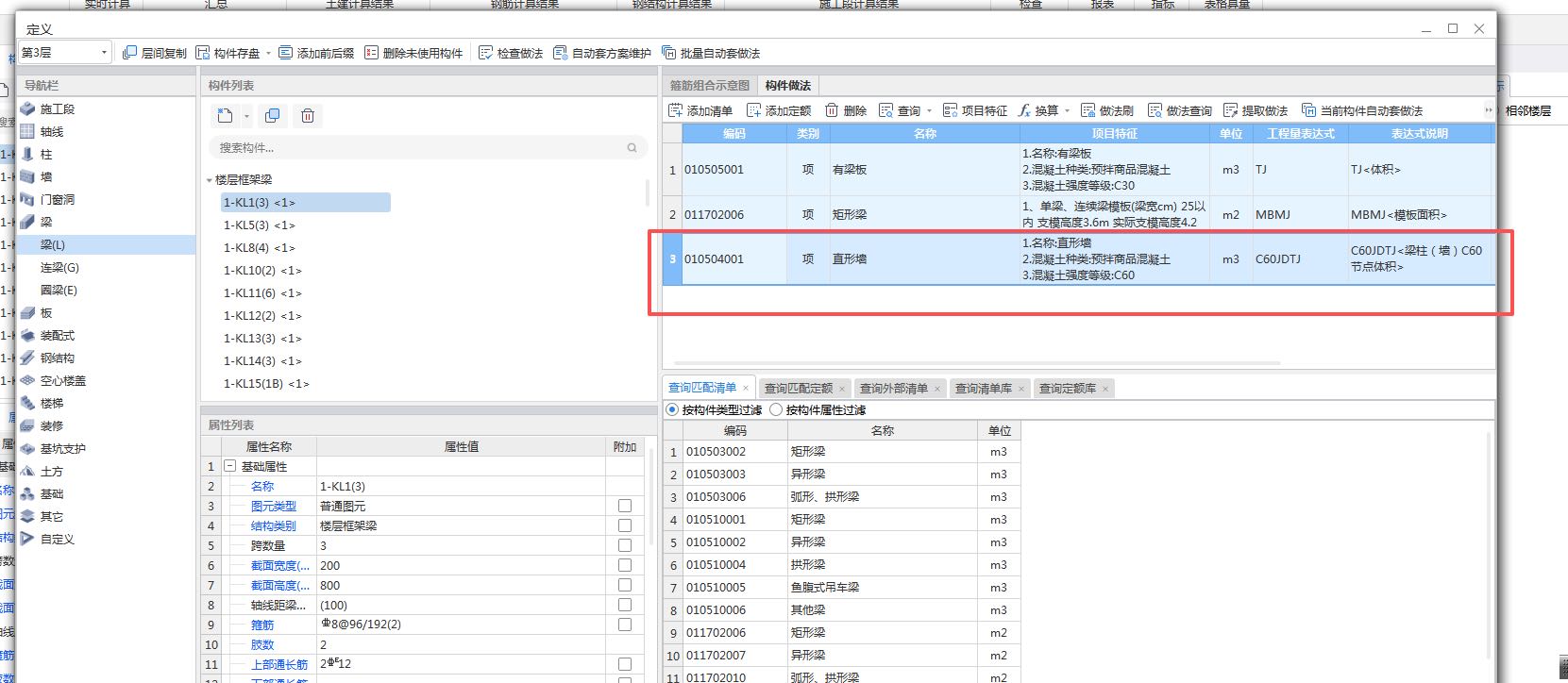The width and height of the screenshot is (1568, 683).
Task: Toggle 附加 checkbox for 图元类型 row
Action: tap(624, 507)
